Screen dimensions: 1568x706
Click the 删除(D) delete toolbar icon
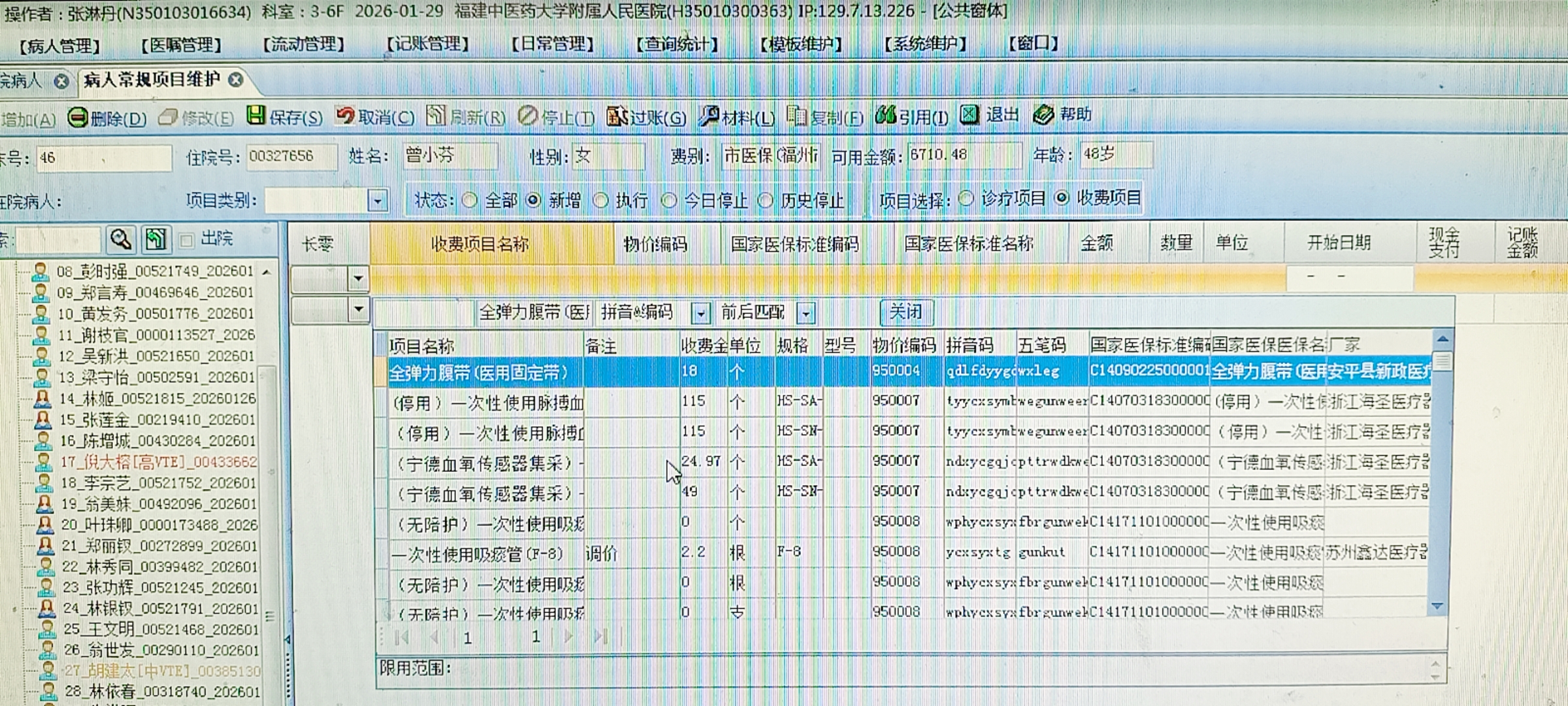(78, 118)
